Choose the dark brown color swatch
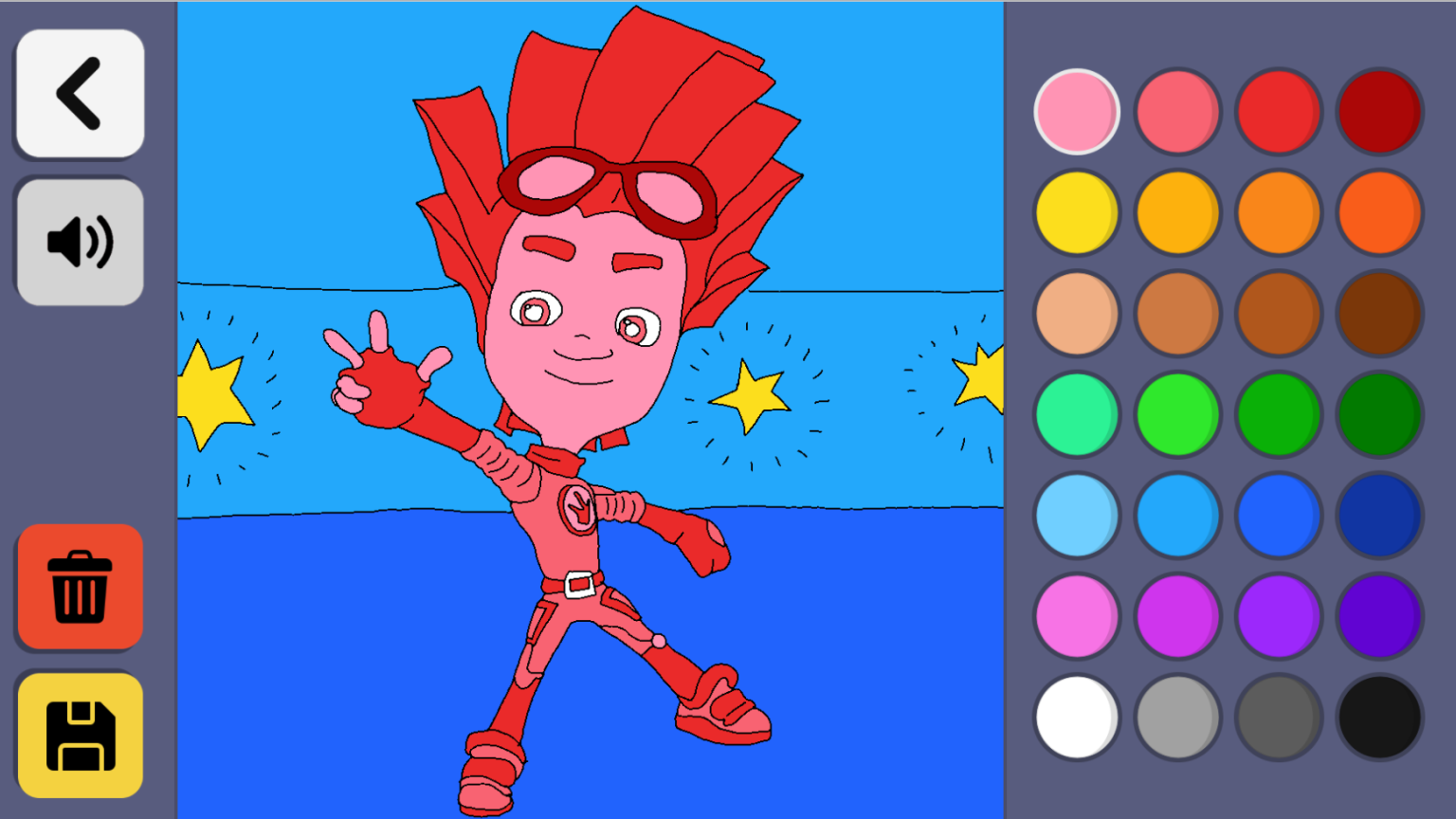Viewport: 1456px width, 819px height. [x=1378, y=314]
